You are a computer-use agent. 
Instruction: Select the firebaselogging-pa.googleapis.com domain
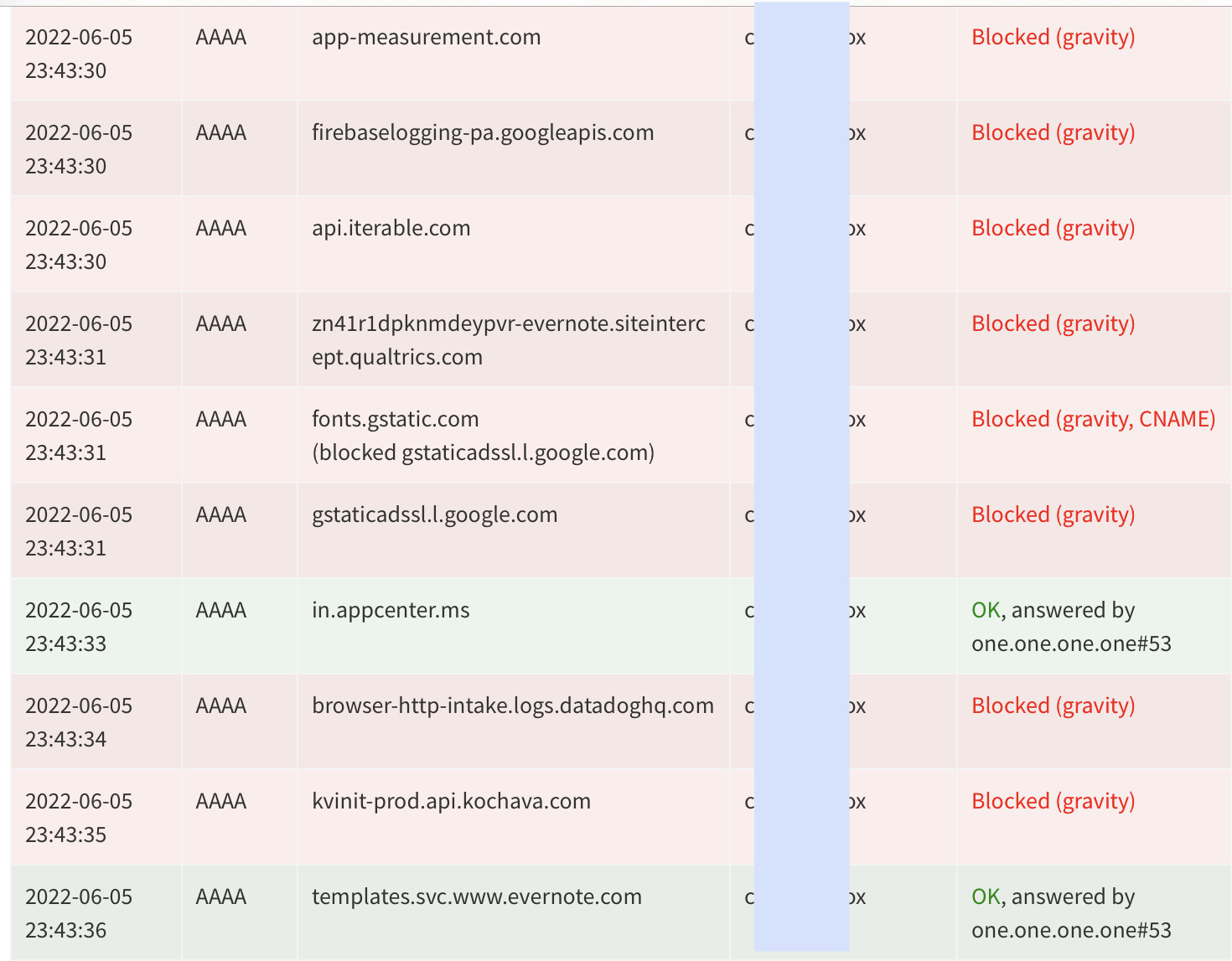click(x=483, y=133)
